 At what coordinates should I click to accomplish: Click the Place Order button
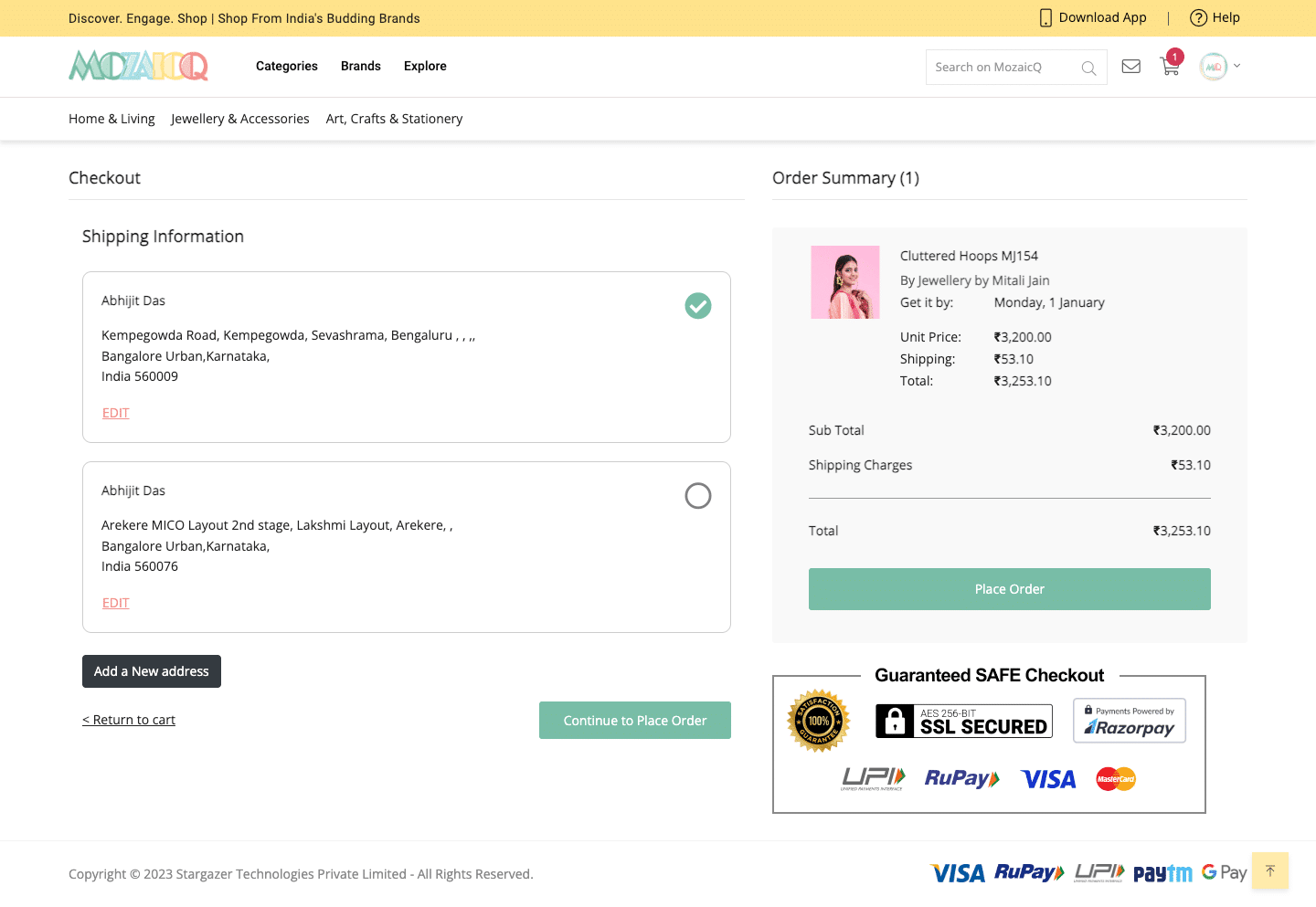pos(1010,589)
